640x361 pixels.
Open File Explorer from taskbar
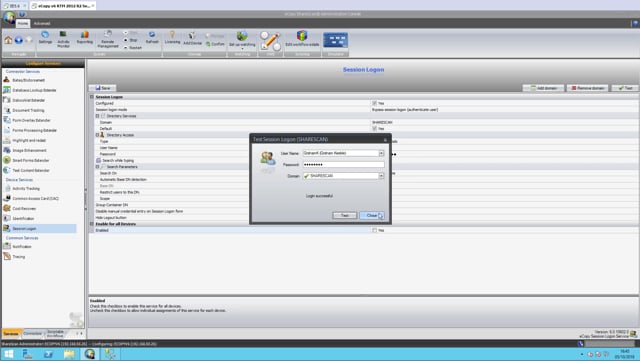(x=69, y=354)
